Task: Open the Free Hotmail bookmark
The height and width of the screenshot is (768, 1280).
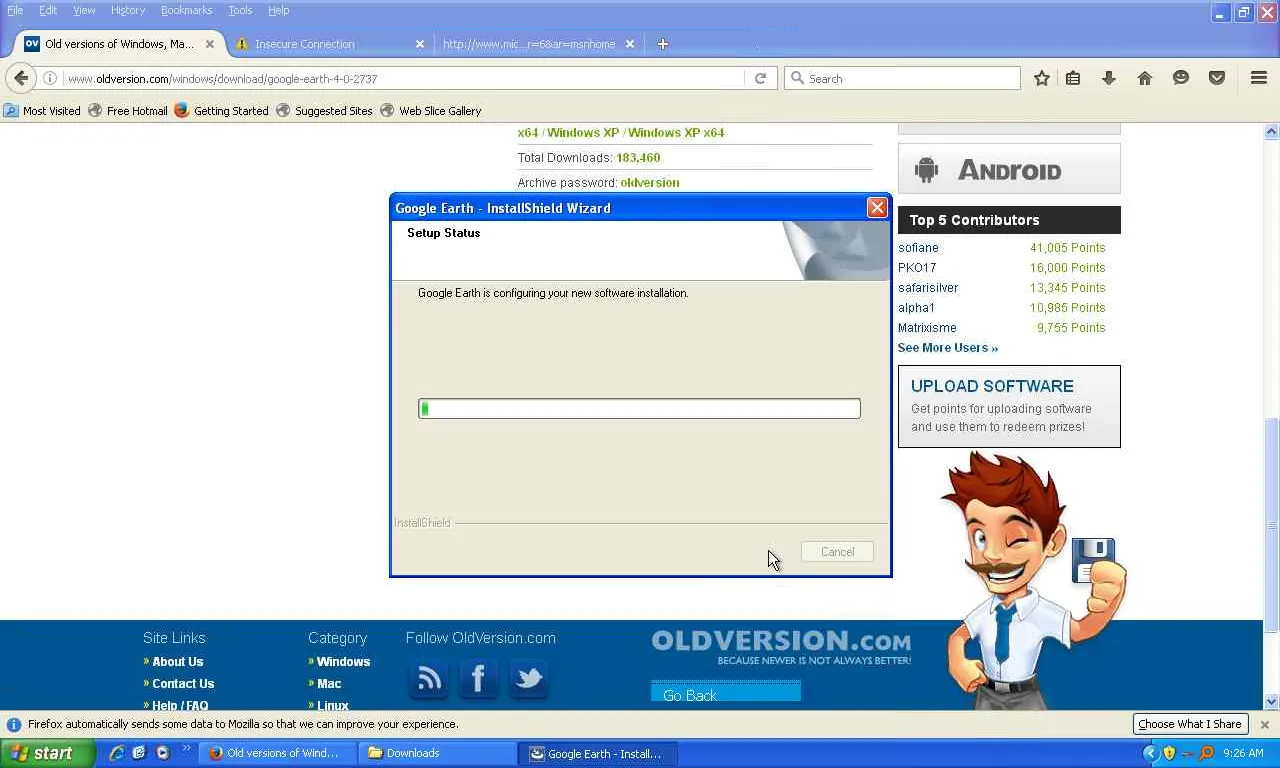Action: point(128,111)
